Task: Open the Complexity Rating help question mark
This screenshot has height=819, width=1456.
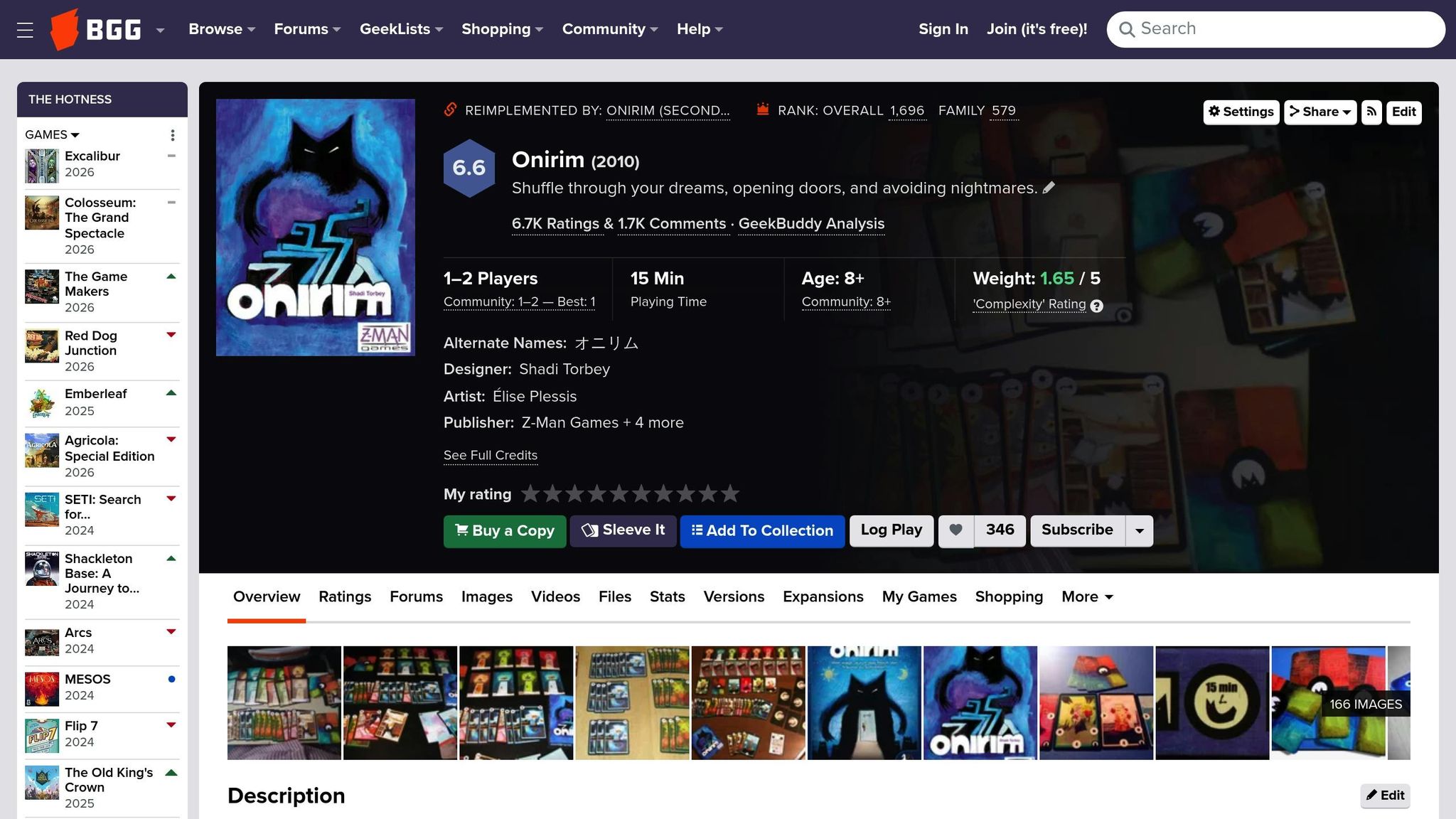Action: click(x=1096, y=306)
